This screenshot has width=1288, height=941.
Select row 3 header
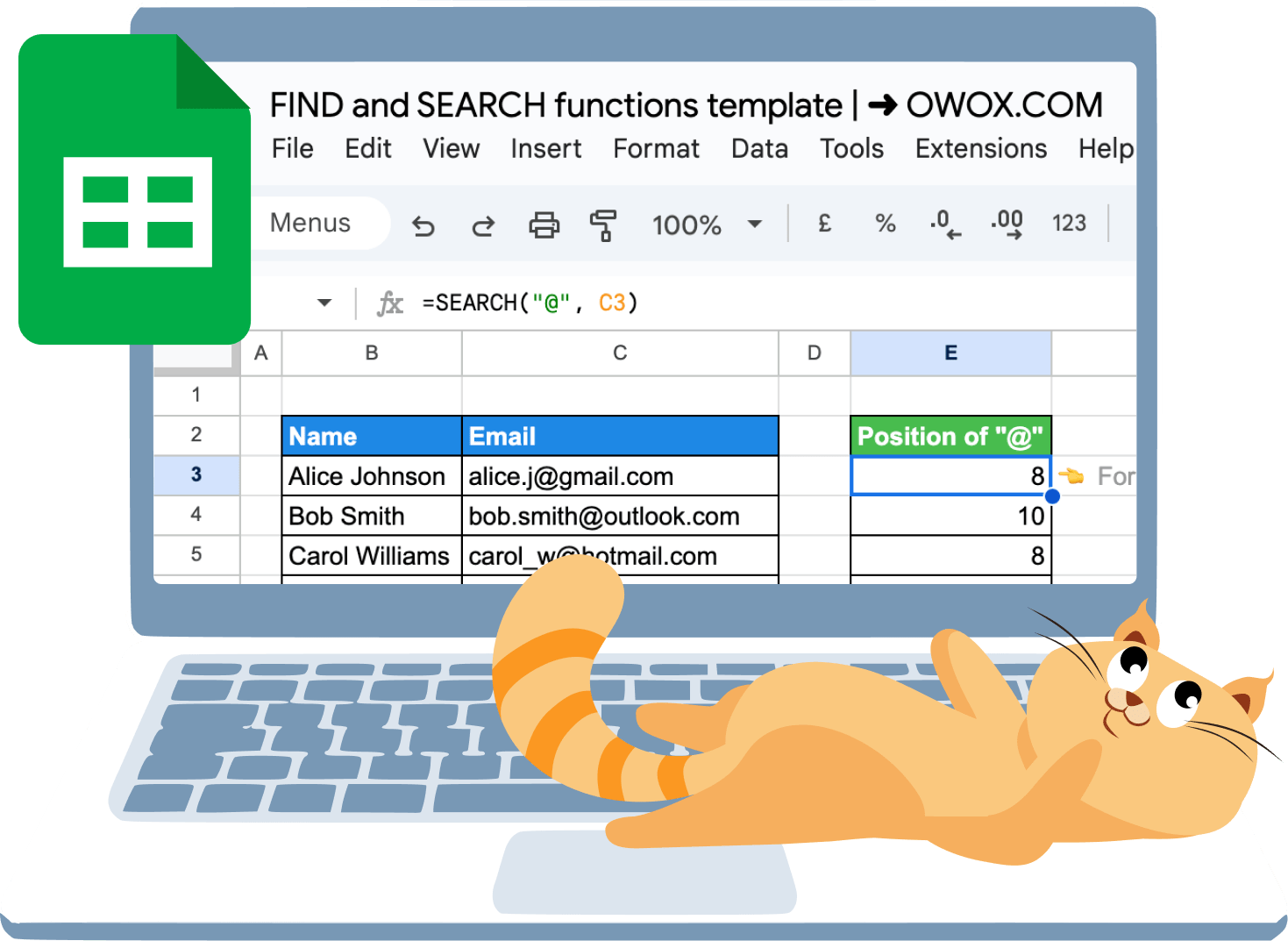(x=196, y=475)
